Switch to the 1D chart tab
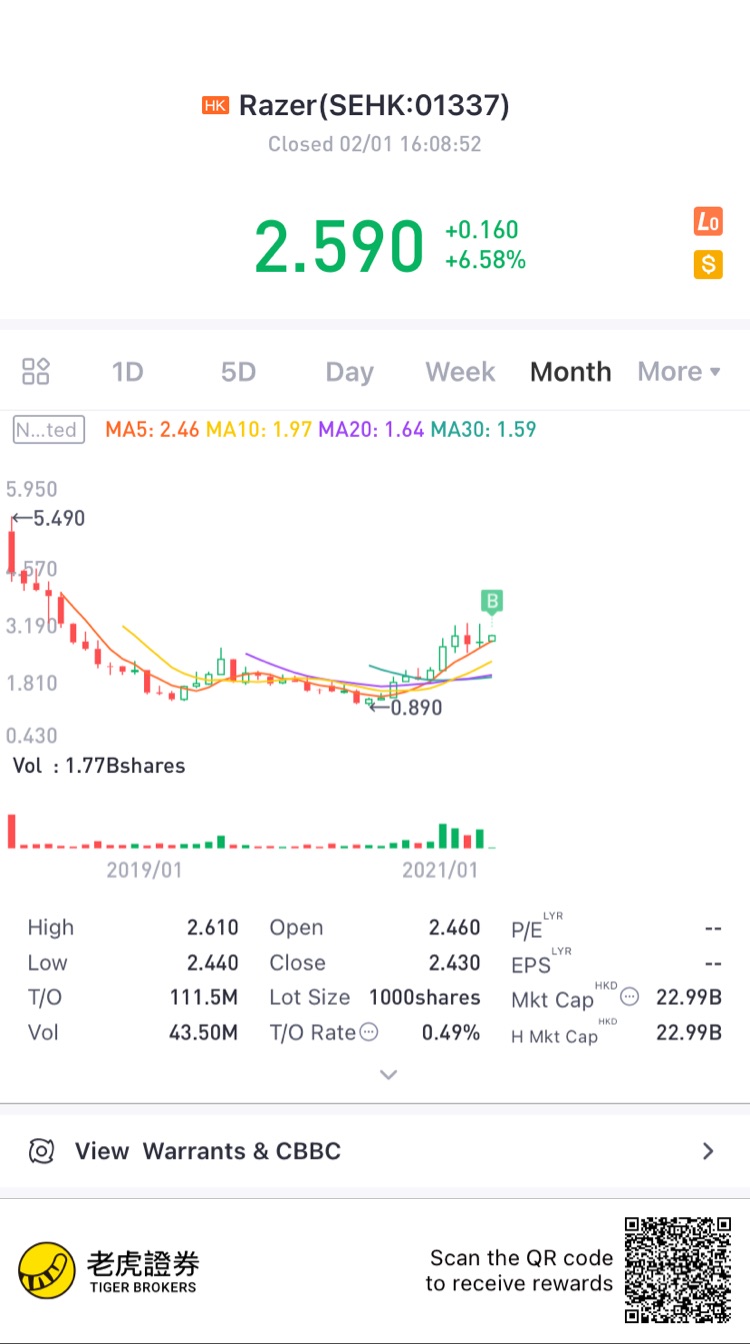This screenshot has width=750, height=1344. (x=127, y=372)
